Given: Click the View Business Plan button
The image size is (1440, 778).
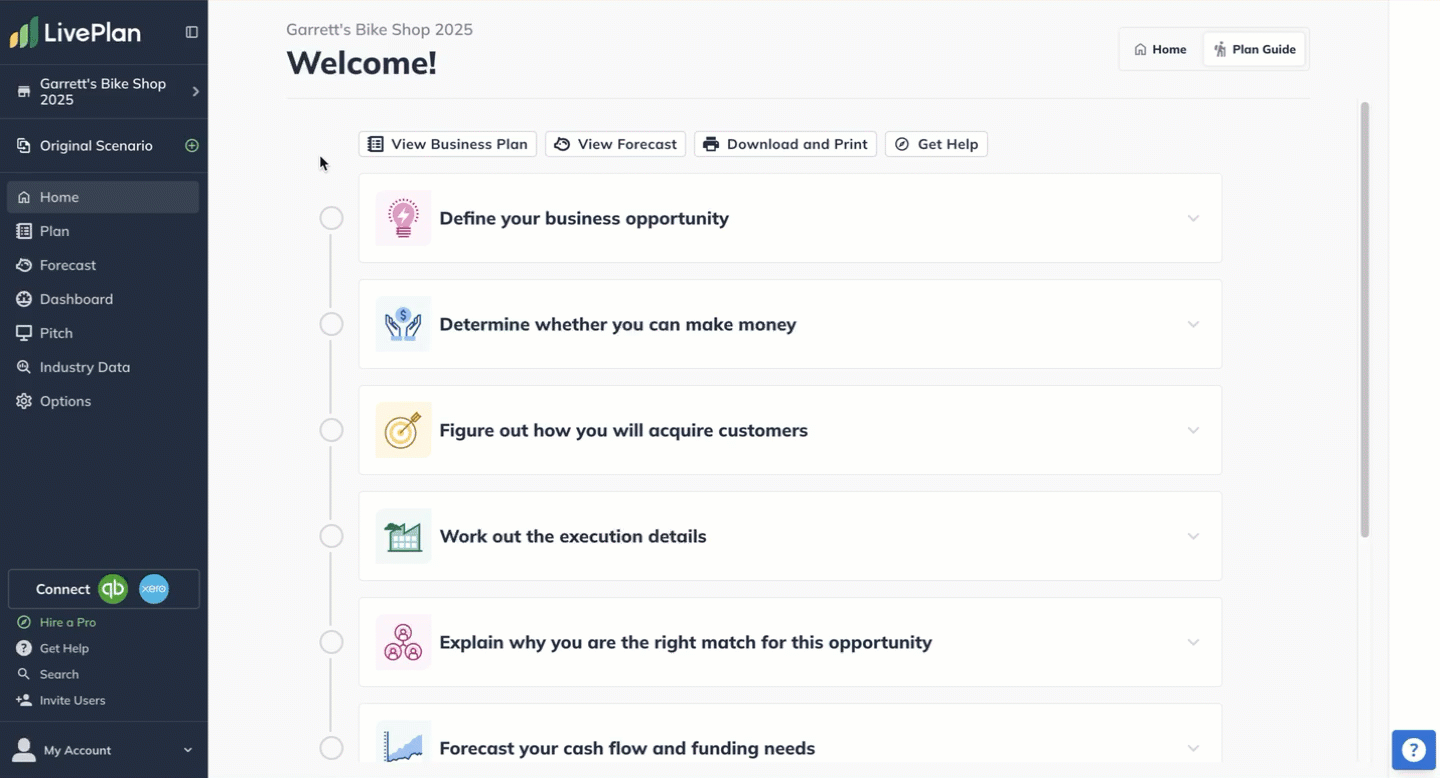Looking at the screenshot, I should point(447,143).
